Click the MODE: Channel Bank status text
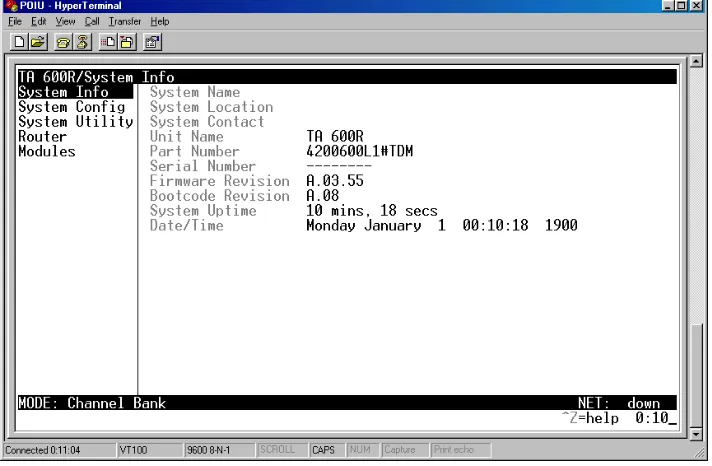Image resolution: width=712 pixels, height=466 pixels. (x=92, y=403)
